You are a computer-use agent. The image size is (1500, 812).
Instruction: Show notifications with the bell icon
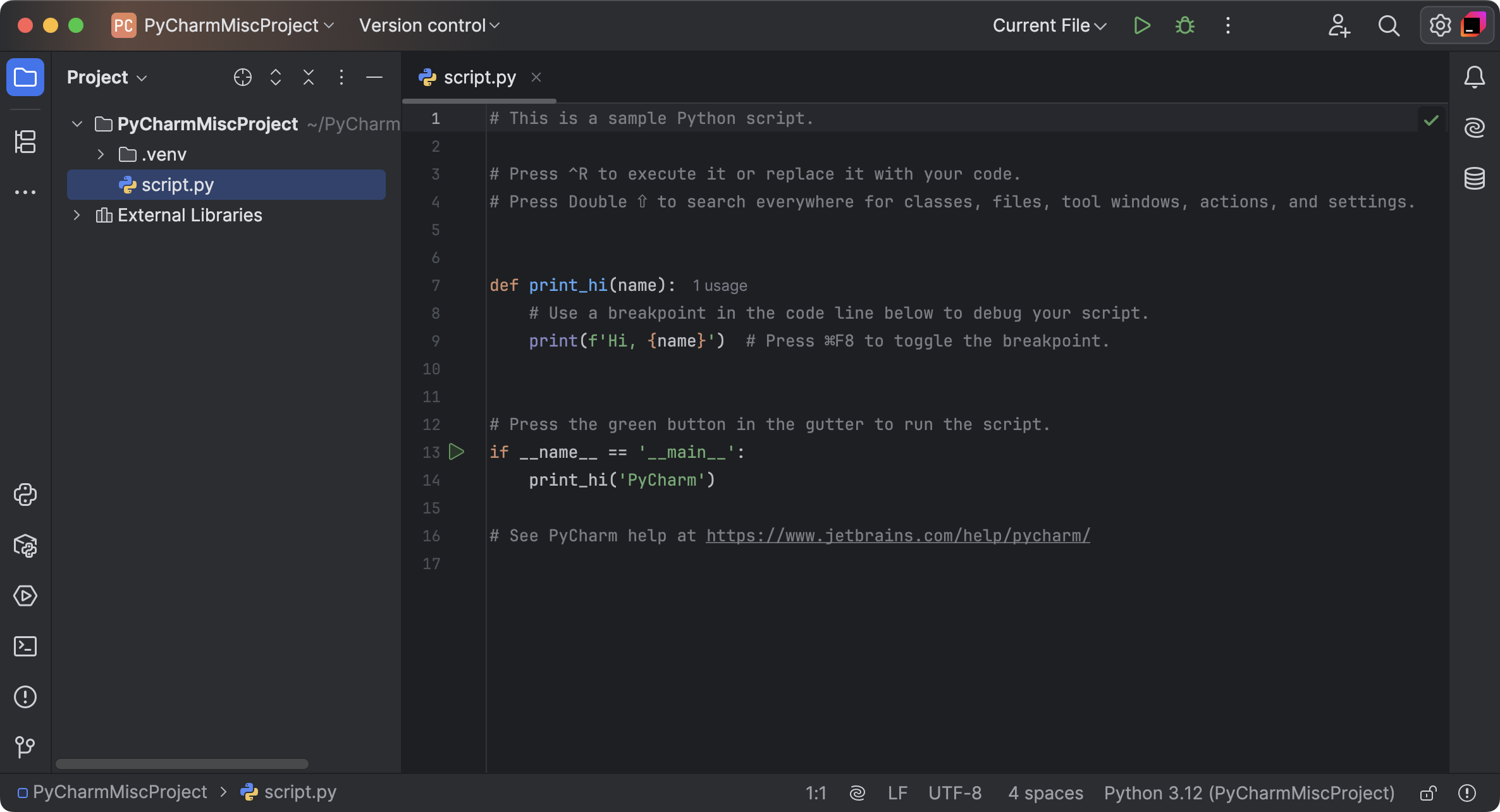click(1474, 77)
